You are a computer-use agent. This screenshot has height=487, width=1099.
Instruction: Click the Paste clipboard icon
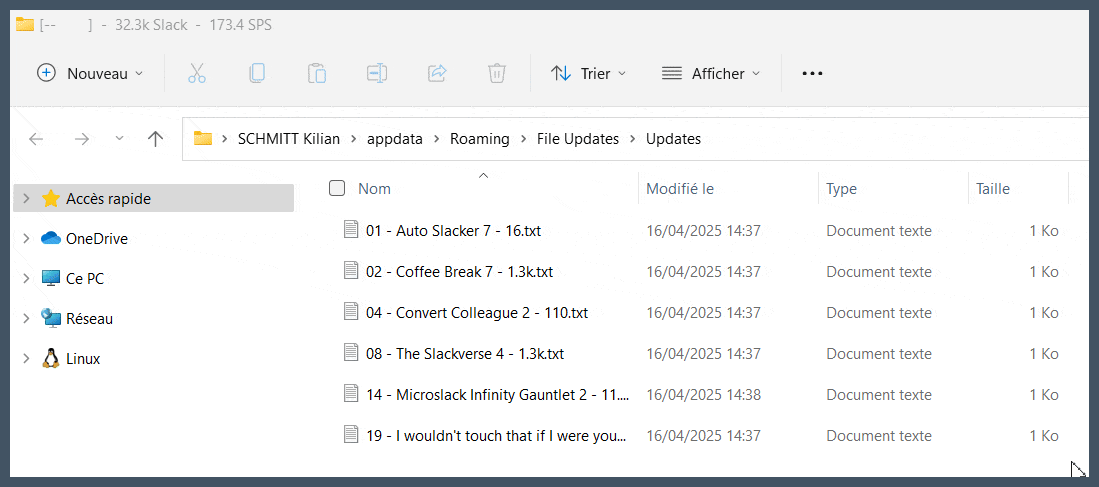pos(317,73)
